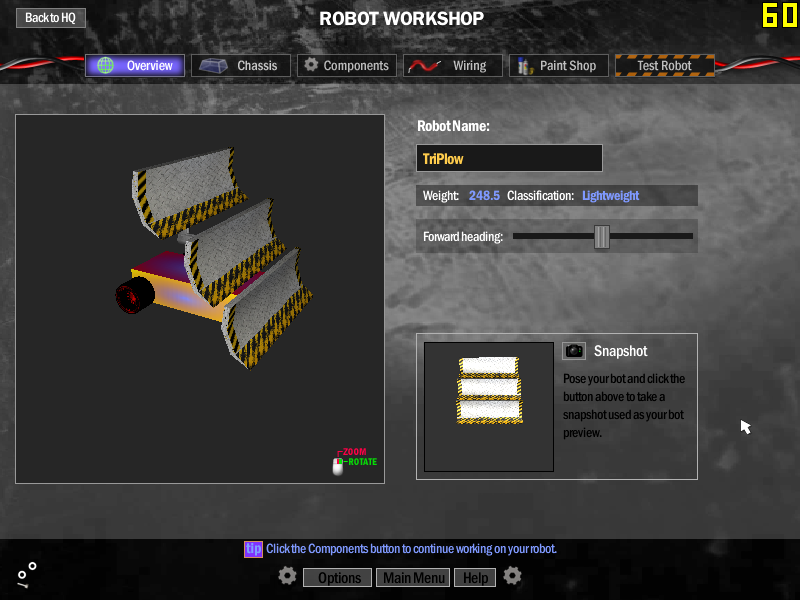
Task: Click the chassis shape icon
Action: (213, 66)
